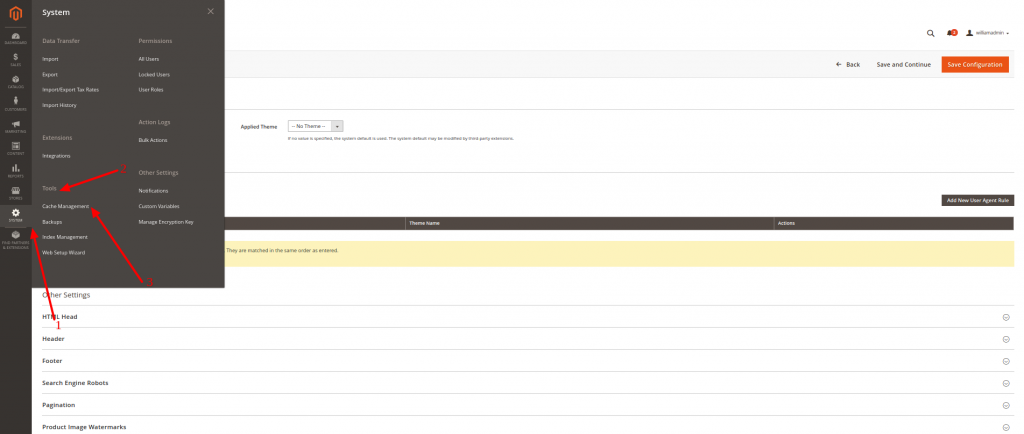
Task: Click the search magnifier icon
Action: coord(931,33)
